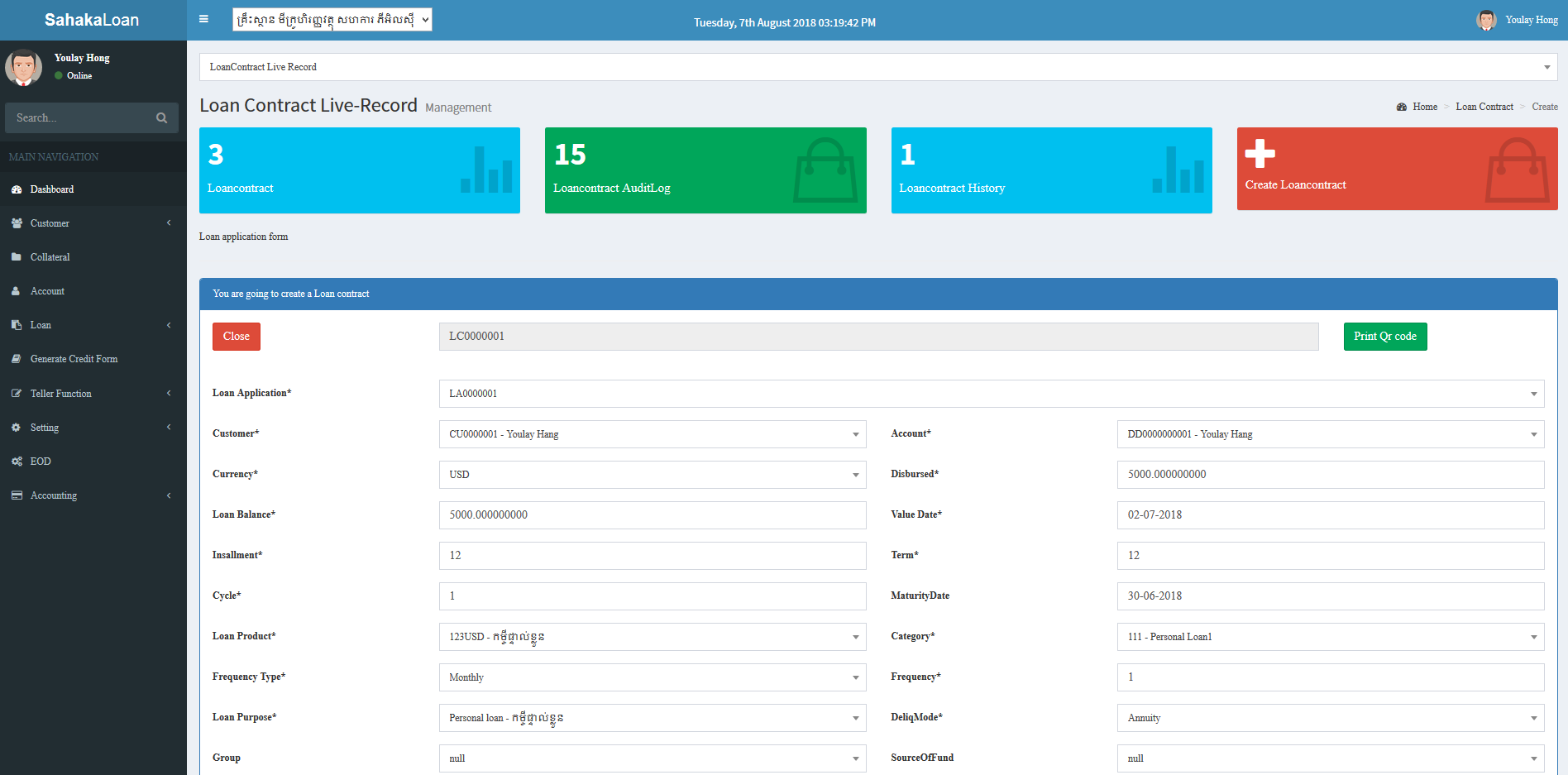The height and width of the screenshot is (775, 1568).
Task: Click the Print Qr code button
Action: 1384,337
